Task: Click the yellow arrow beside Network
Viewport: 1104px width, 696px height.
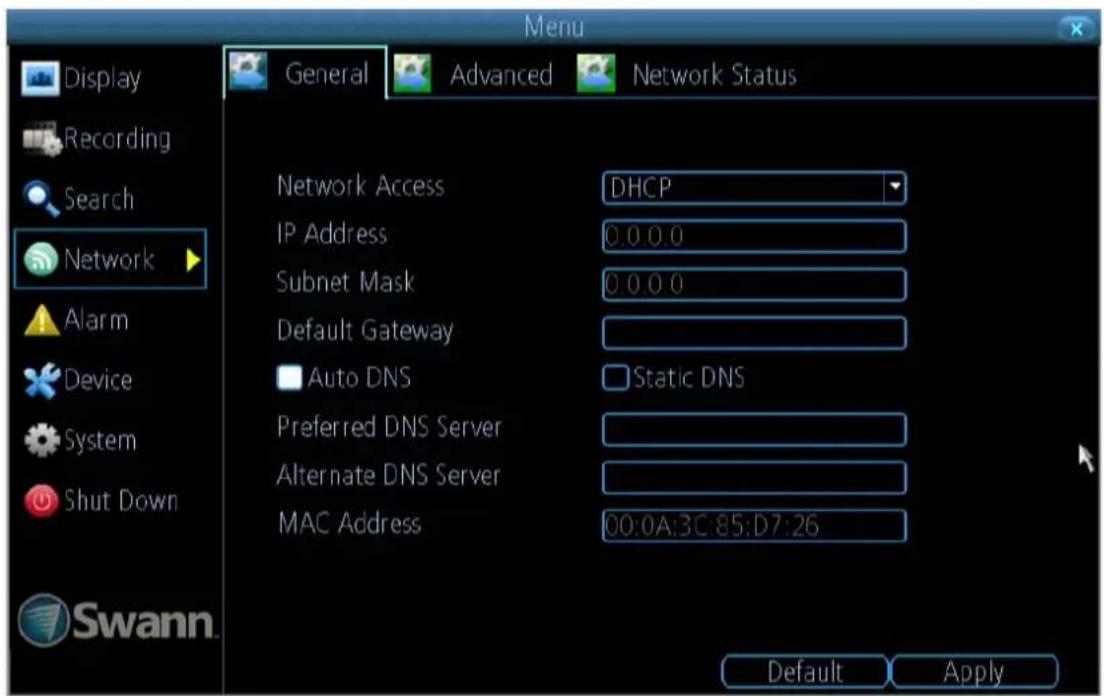Action: [194, 260]
